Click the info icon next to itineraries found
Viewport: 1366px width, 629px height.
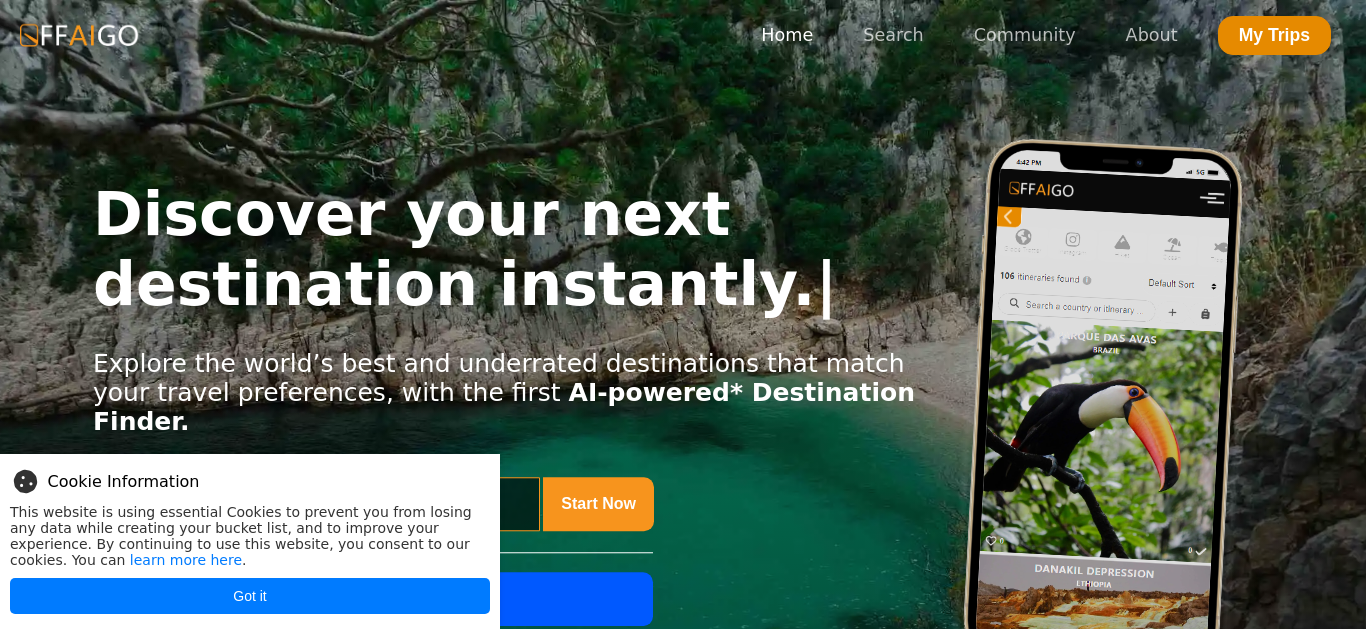1087,280
